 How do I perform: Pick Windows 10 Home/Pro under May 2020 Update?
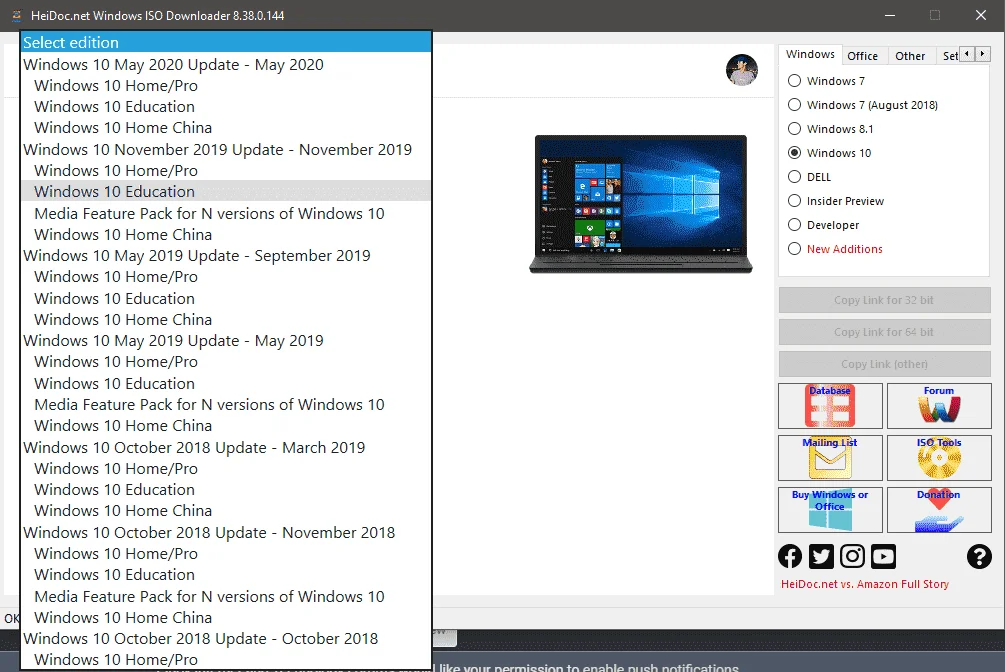pos(226,86)
